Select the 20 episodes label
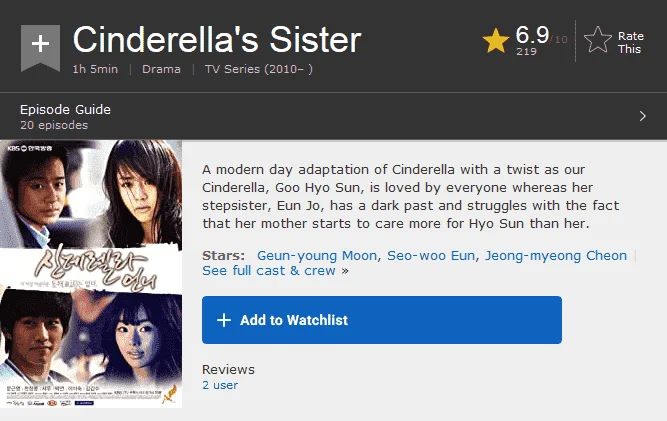The image size is (667, 421). point(54,125)
